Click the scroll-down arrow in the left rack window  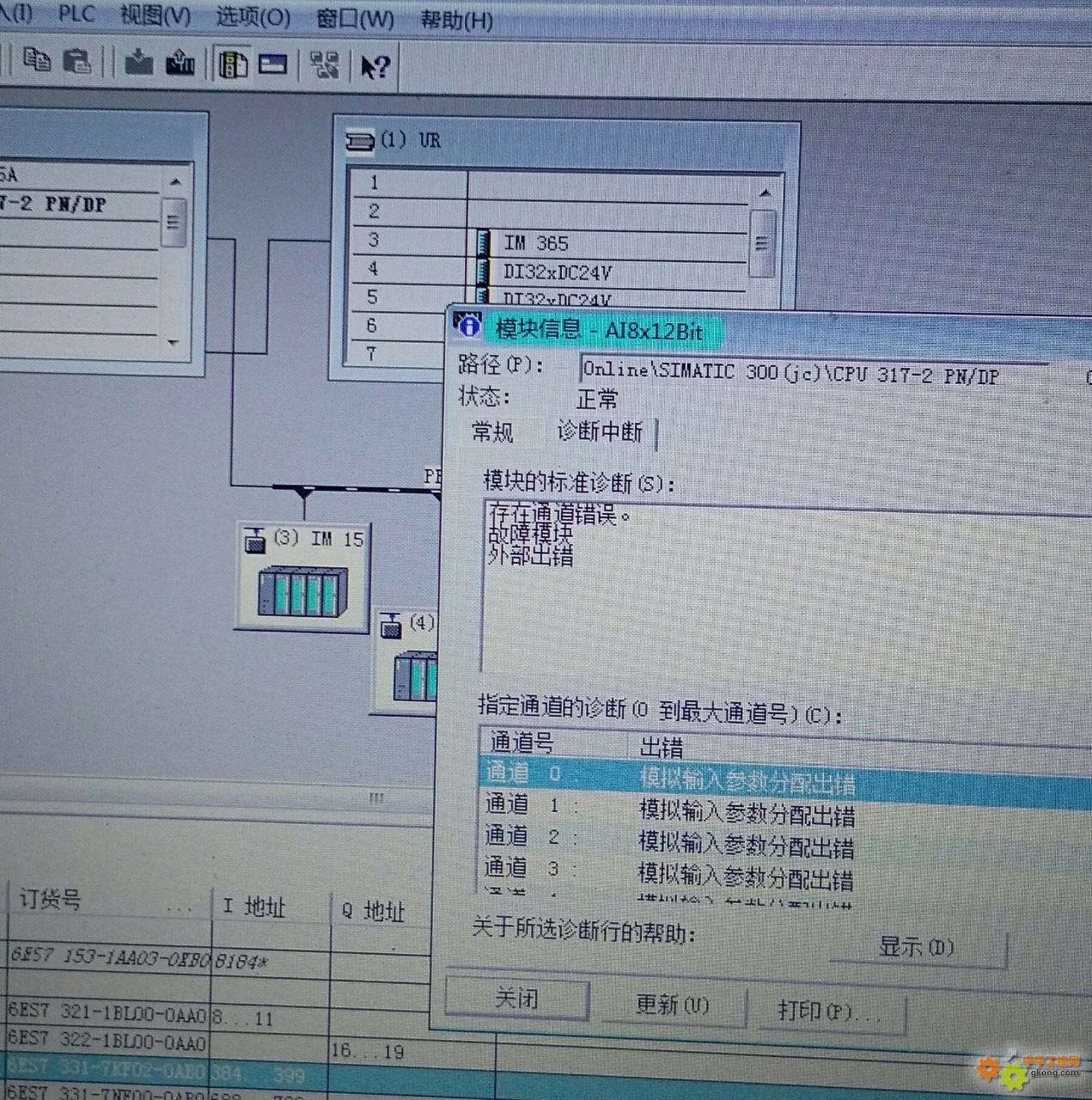click(173, 342)
